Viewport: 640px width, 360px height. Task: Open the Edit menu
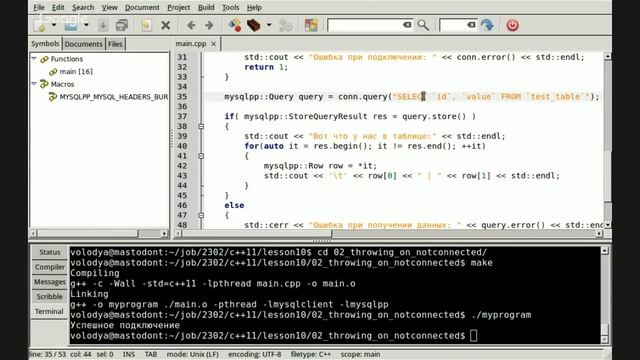(x=58, y=7)
